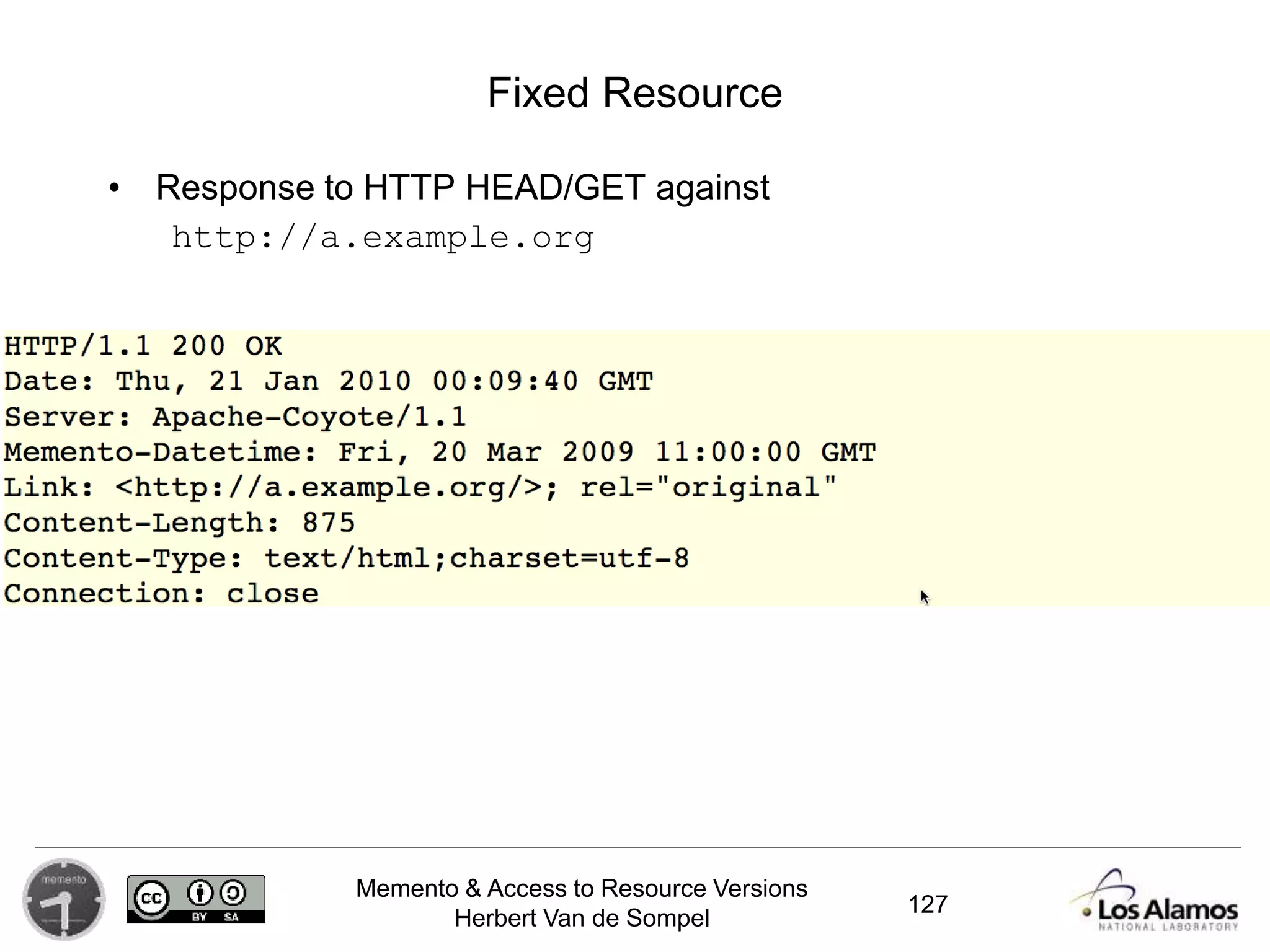The width and height of the screenshot is (1270, 952).
Task: Click the author name "Herbert Van de Sompel"
Action: (582, 918)
